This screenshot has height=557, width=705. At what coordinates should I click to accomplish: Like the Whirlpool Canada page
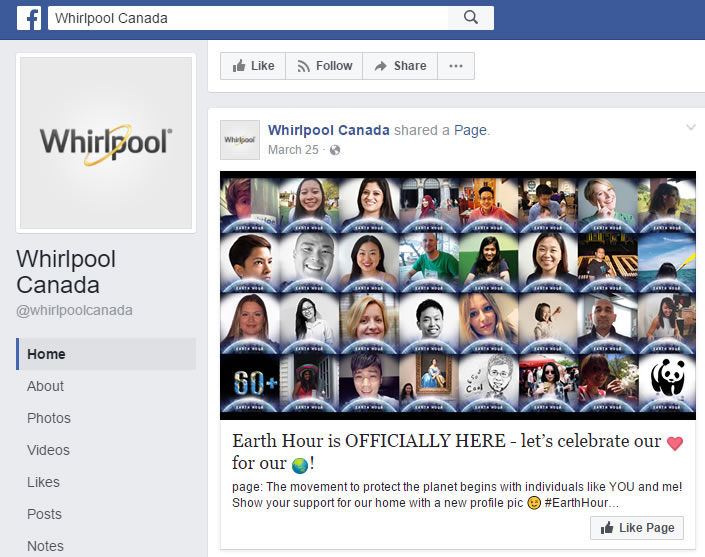253,66
